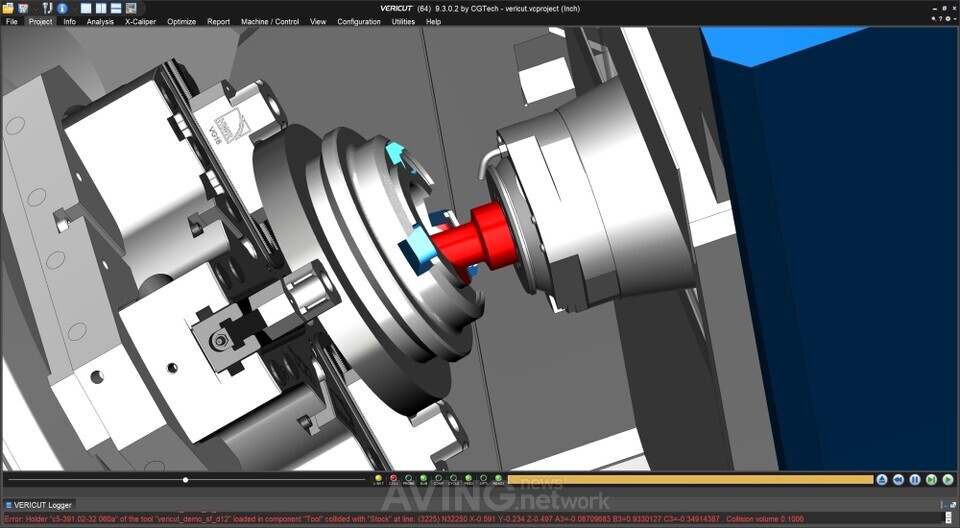Screen dimensions: 960x528
Task: Open the Machine / Control menu
Action: 270,21
